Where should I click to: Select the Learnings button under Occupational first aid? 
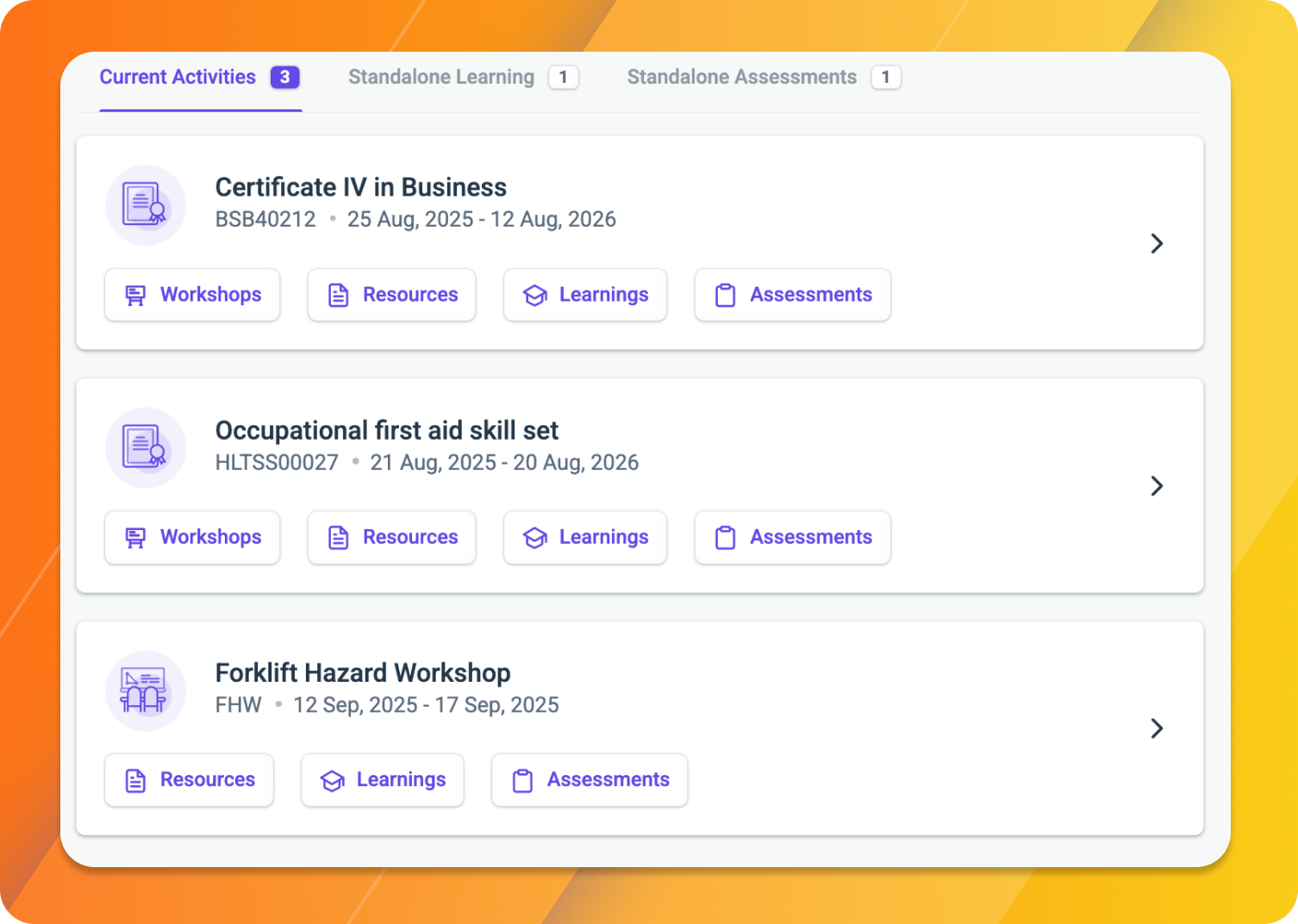584,537
